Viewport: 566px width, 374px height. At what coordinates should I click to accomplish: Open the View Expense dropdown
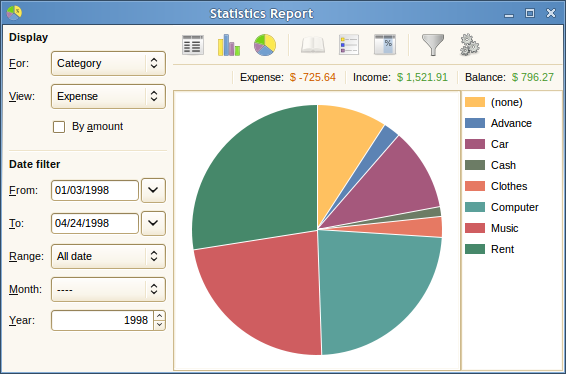108,96
